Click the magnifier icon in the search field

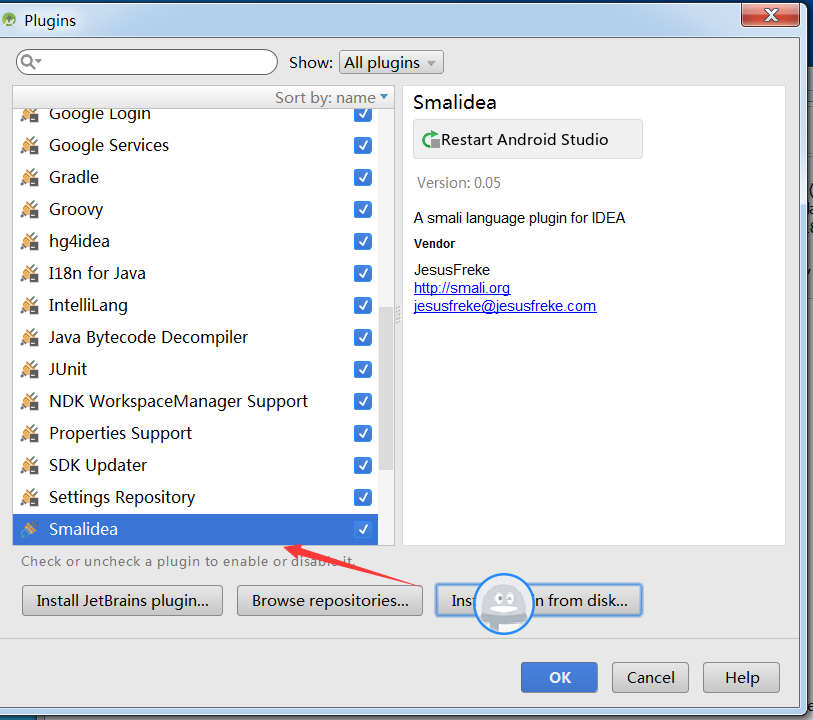30,62
